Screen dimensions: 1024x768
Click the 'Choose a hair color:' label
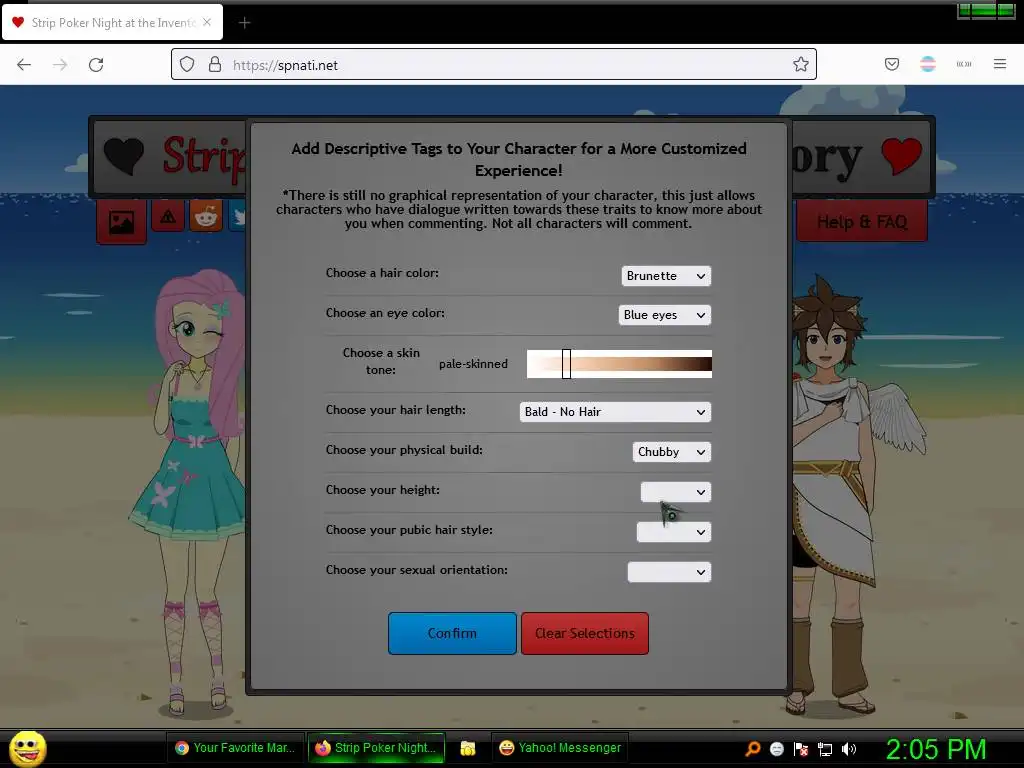click(382, 273)
